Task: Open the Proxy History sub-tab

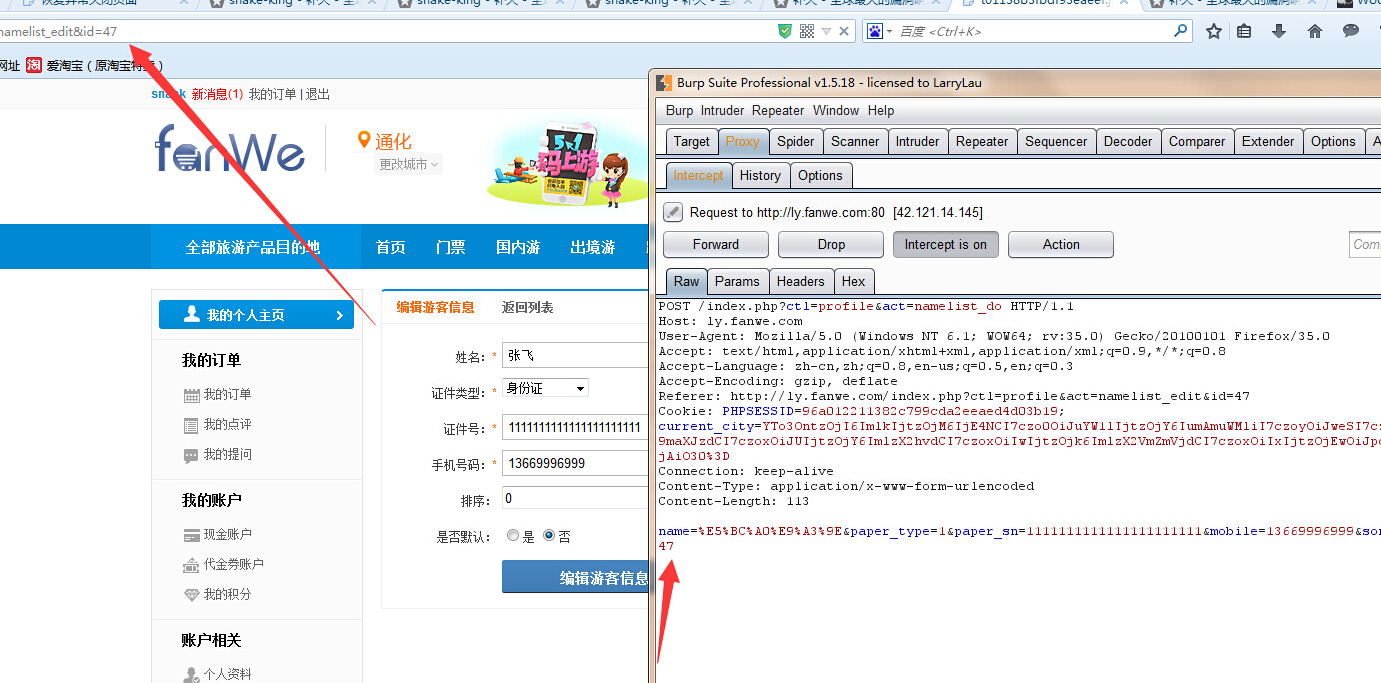Action: [760, 176]
